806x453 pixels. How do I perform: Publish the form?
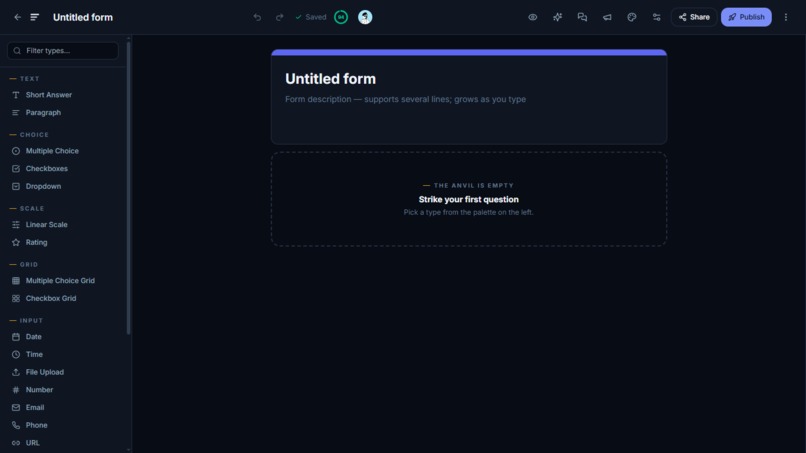746,17
